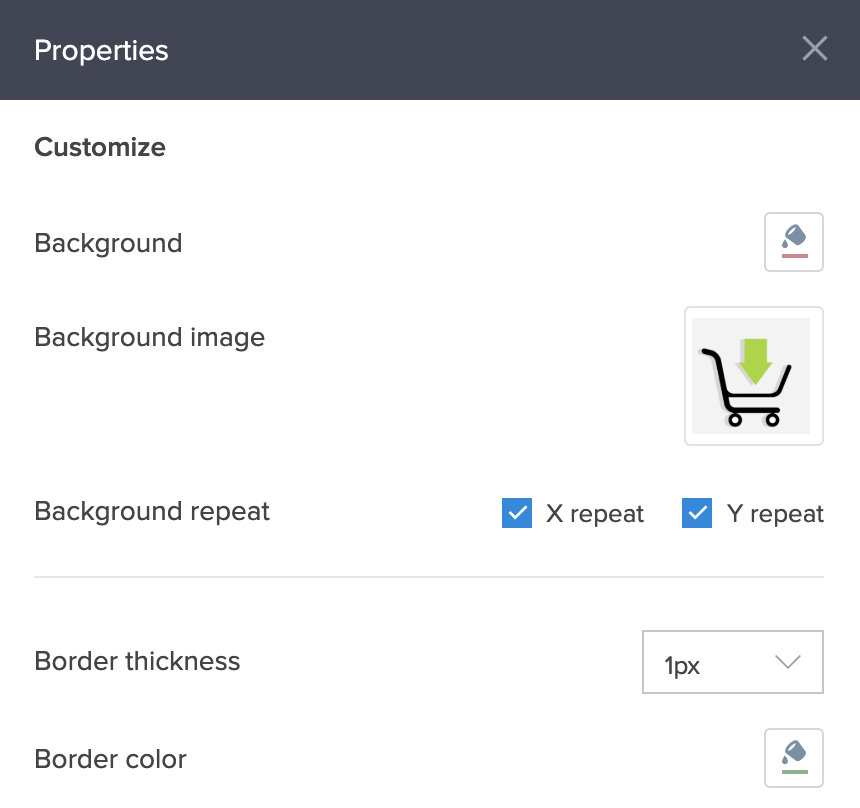The width and height of the screenshot is (860, 808).
Task: Click the Customize section heading
Action: [99, 147]
